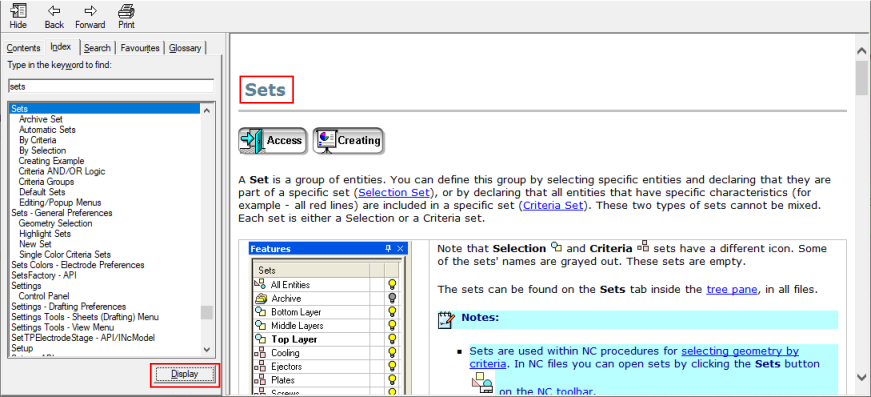The height and width of the screenshot is (397, 871).
Task: Select Highlight Sets index entry
Action: pos(44,234)
